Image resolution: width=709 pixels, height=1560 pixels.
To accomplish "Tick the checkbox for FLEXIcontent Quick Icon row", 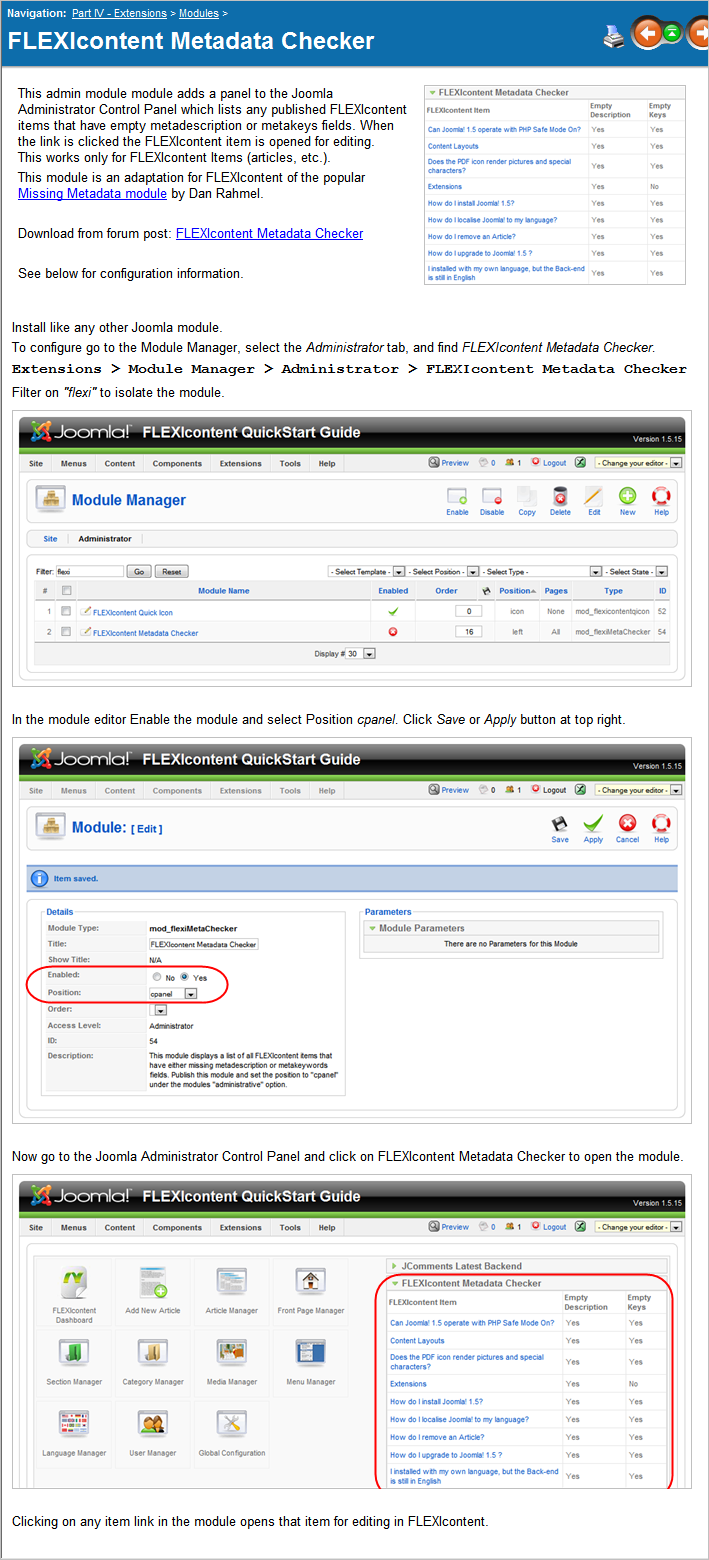I will [x=66, y=610].
